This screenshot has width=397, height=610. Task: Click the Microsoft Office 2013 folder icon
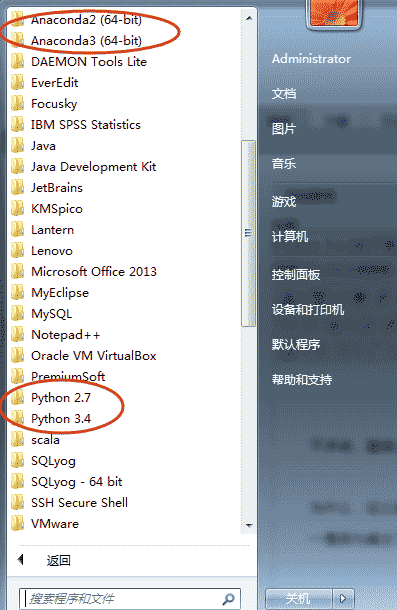click(x=18, y=272)
